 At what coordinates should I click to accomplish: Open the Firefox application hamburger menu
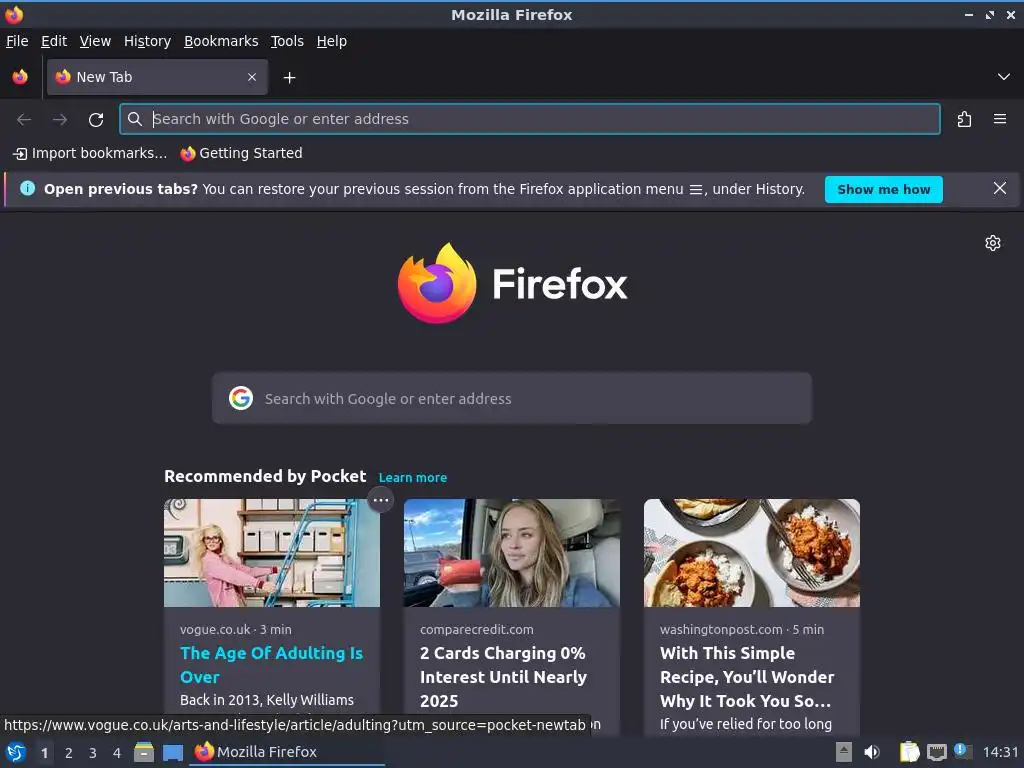click(x=1000, y=119)
